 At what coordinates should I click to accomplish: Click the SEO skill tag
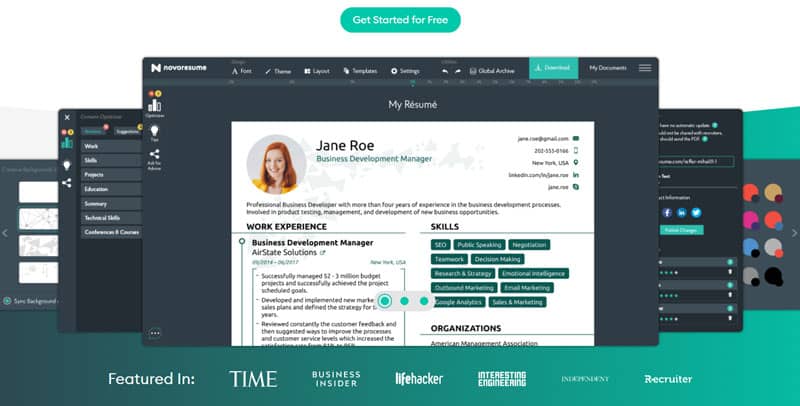440,245
